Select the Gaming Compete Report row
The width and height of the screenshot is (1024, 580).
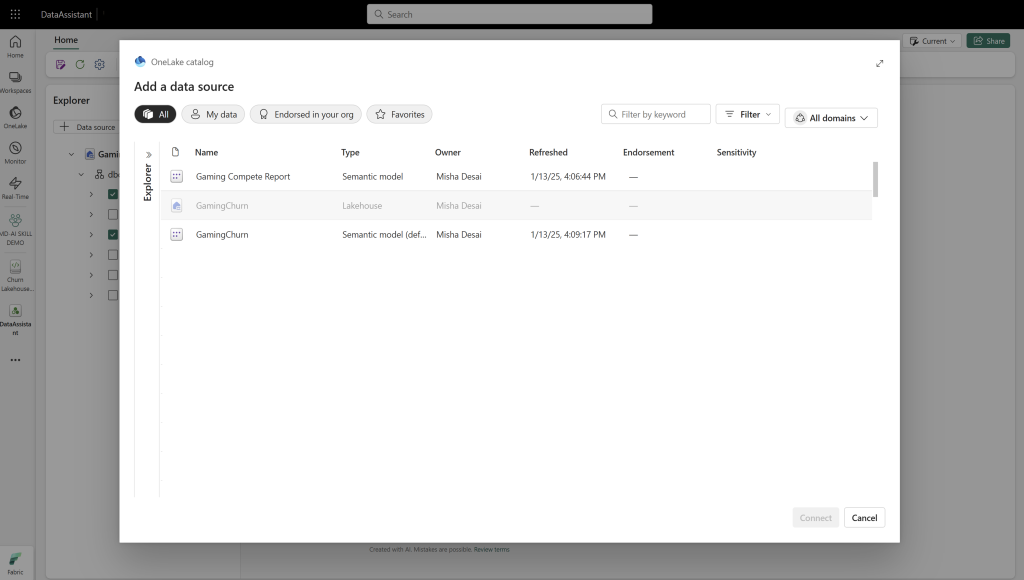tap(516, 176)
